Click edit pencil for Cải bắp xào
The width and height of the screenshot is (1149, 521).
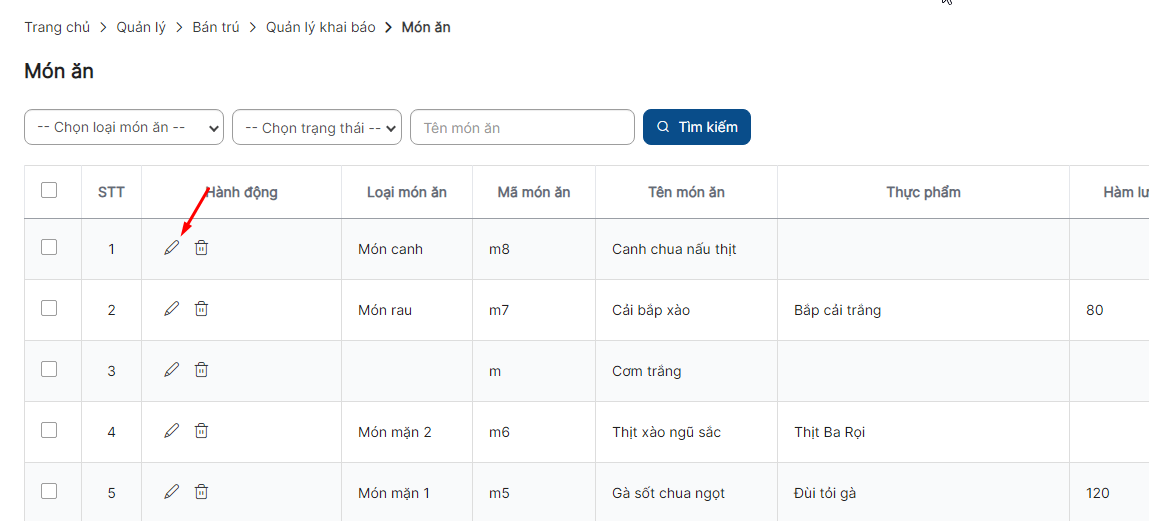tap(172, 309)
